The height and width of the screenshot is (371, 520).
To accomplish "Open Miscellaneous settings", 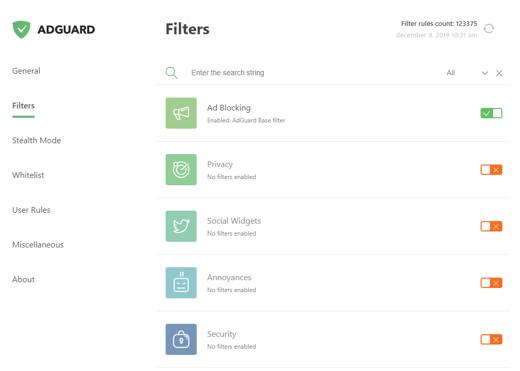I will click(x=38, y=245).
